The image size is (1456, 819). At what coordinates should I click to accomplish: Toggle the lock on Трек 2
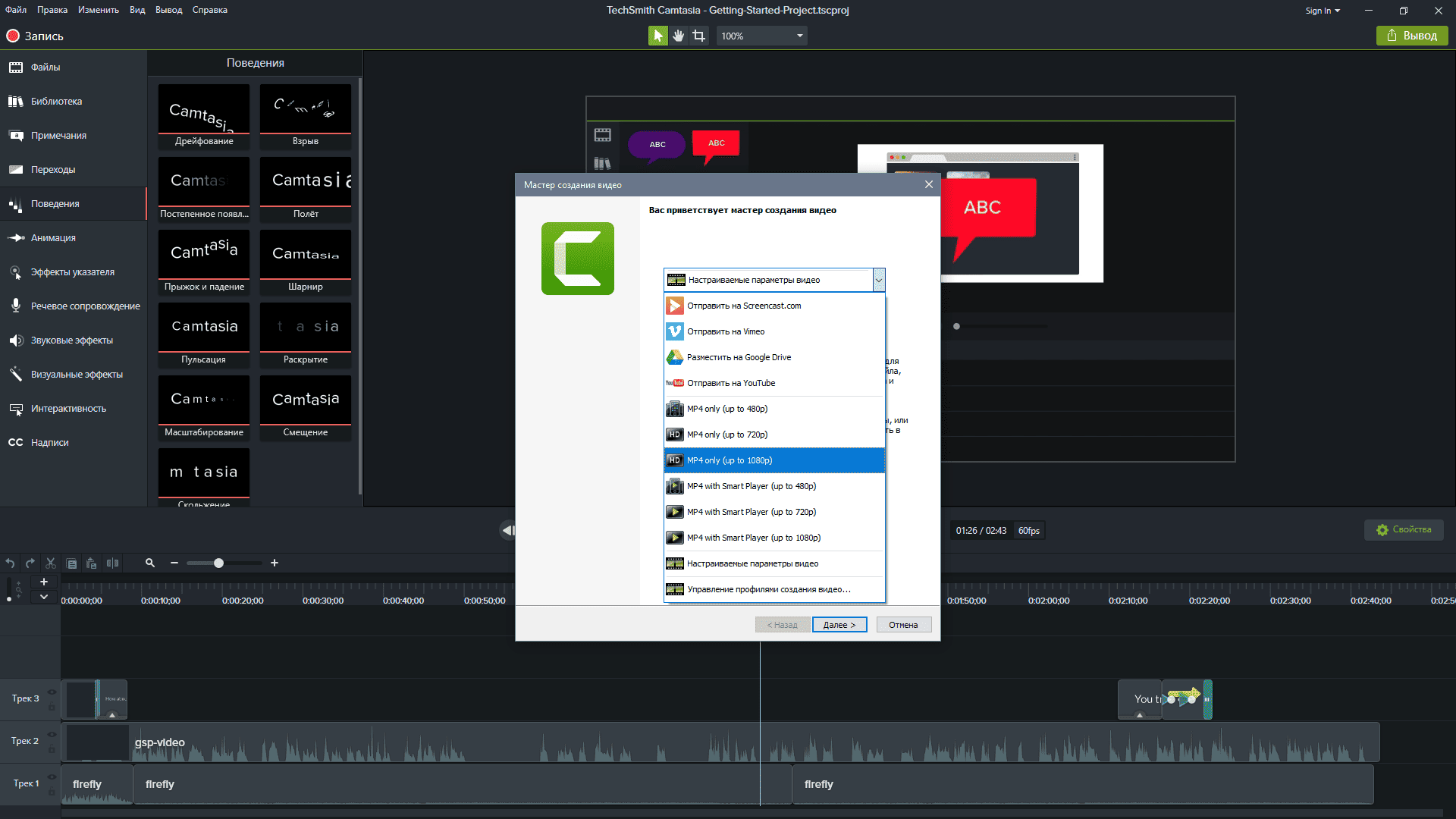click(52, 750)
